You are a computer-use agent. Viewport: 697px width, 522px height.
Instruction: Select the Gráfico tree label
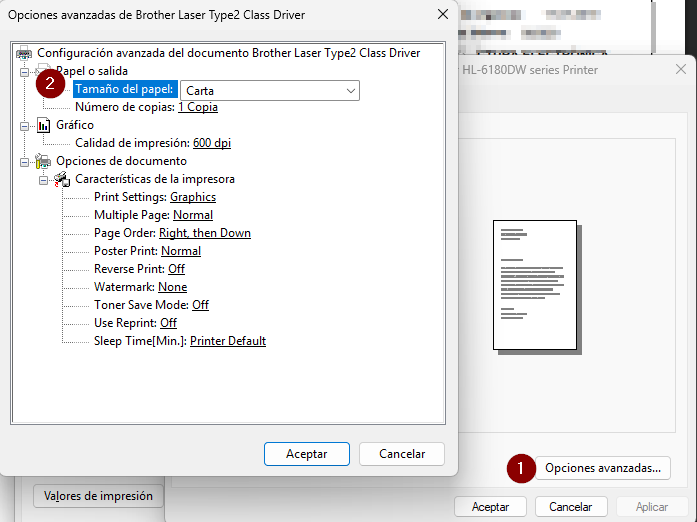[75, 125]
